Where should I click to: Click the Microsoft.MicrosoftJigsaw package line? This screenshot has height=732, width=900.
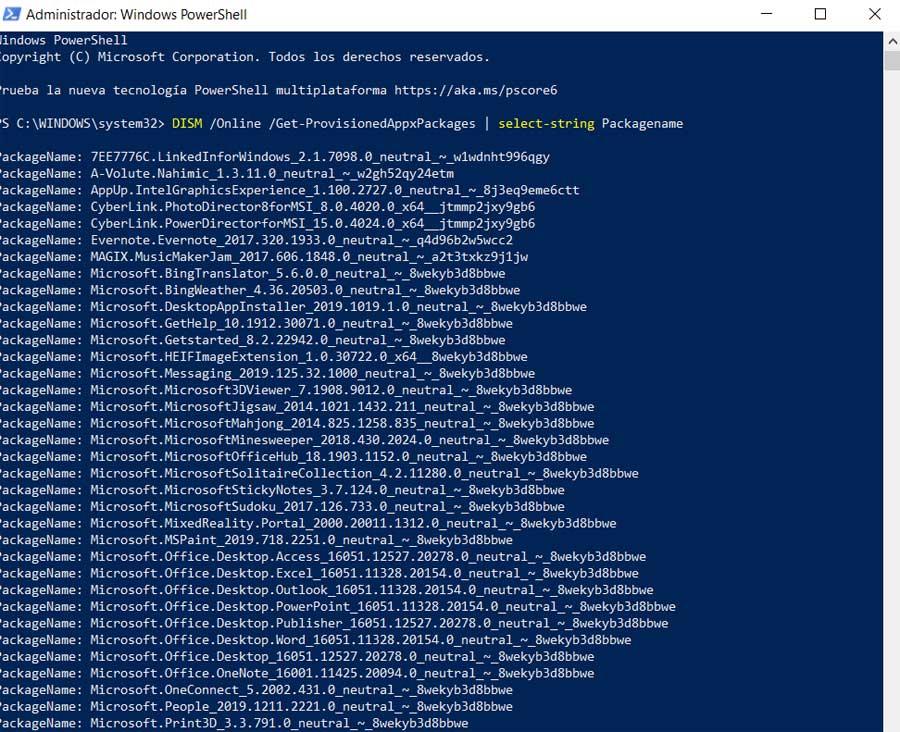point(297,406)
